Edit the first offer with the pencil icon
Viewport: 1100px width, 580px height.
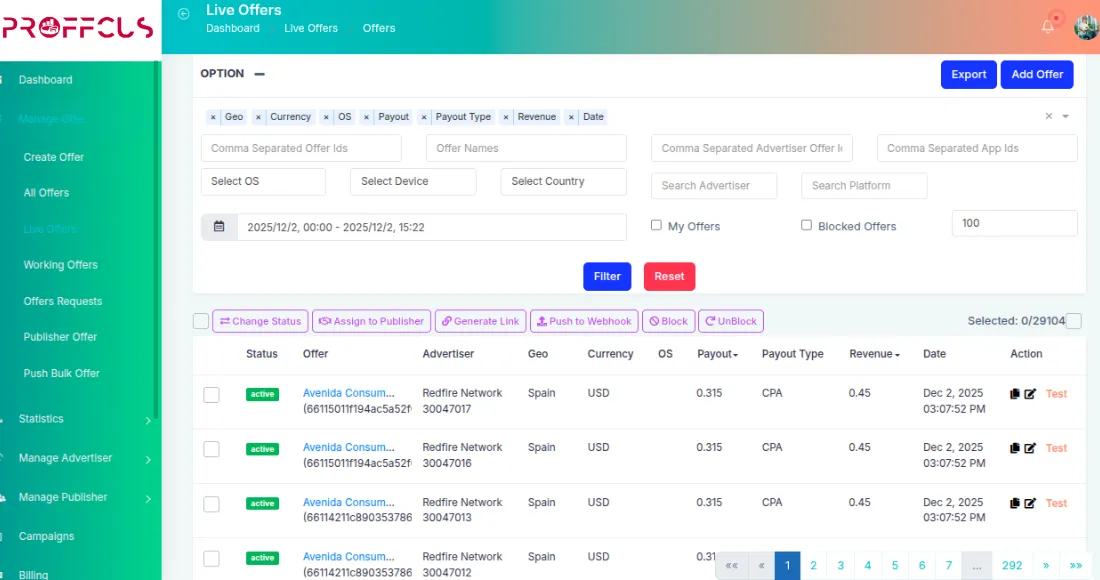(x=1031, y=393)
